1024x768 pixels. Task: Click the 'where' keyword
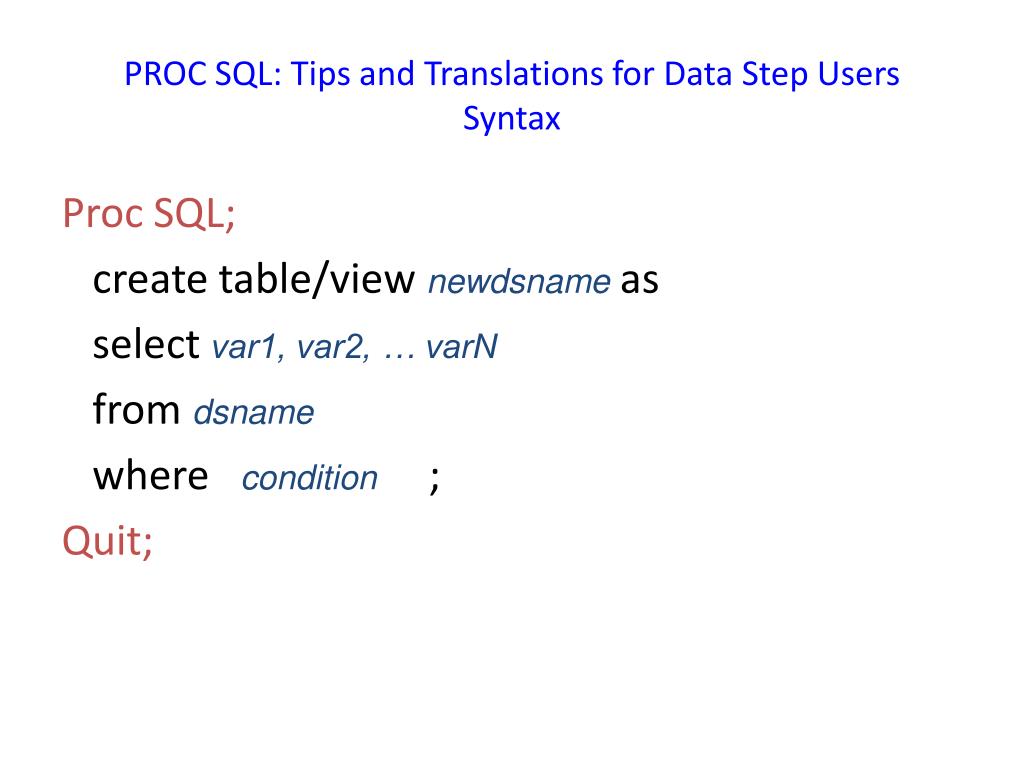click(151, 475)
